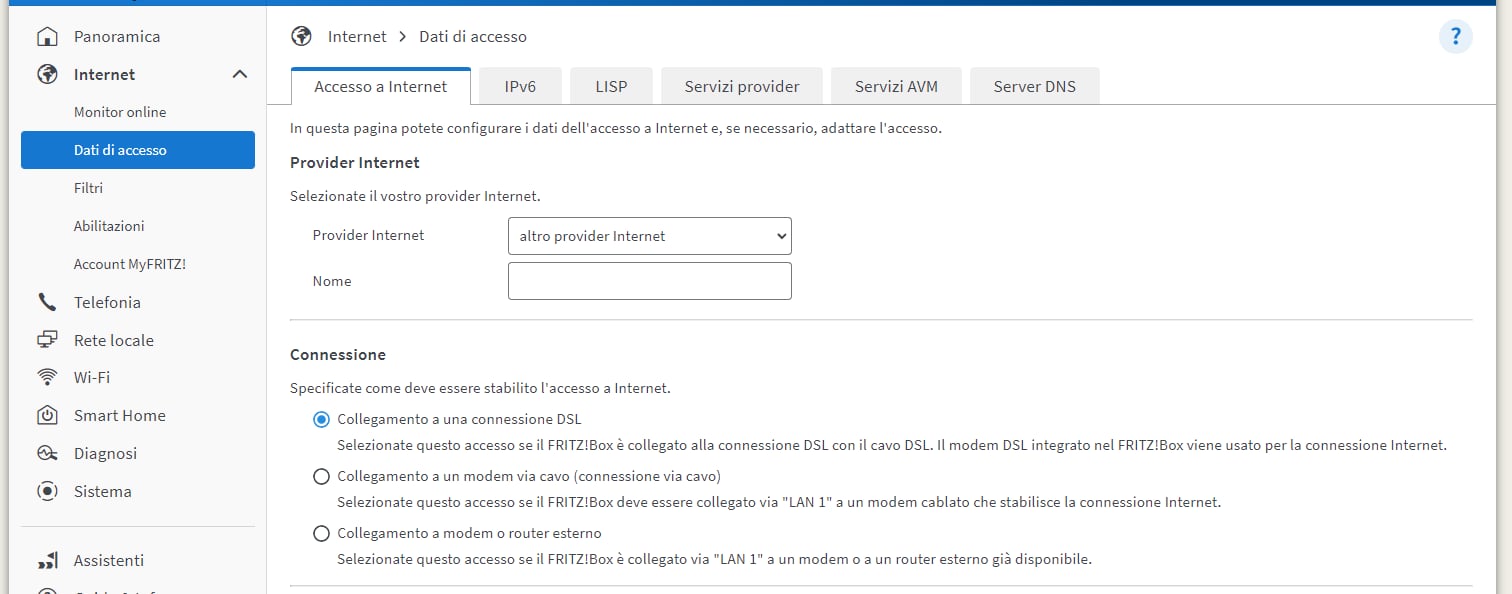Screen dimensions: 1512x594
Task: Open the Servizi provider tab
Action: click(742, 86)
